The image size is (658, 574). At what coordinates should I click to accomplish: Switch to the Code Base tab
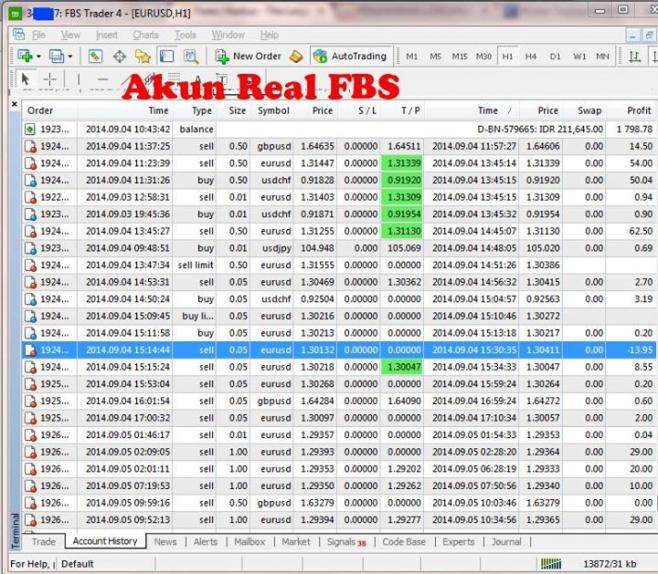point(404,542)
